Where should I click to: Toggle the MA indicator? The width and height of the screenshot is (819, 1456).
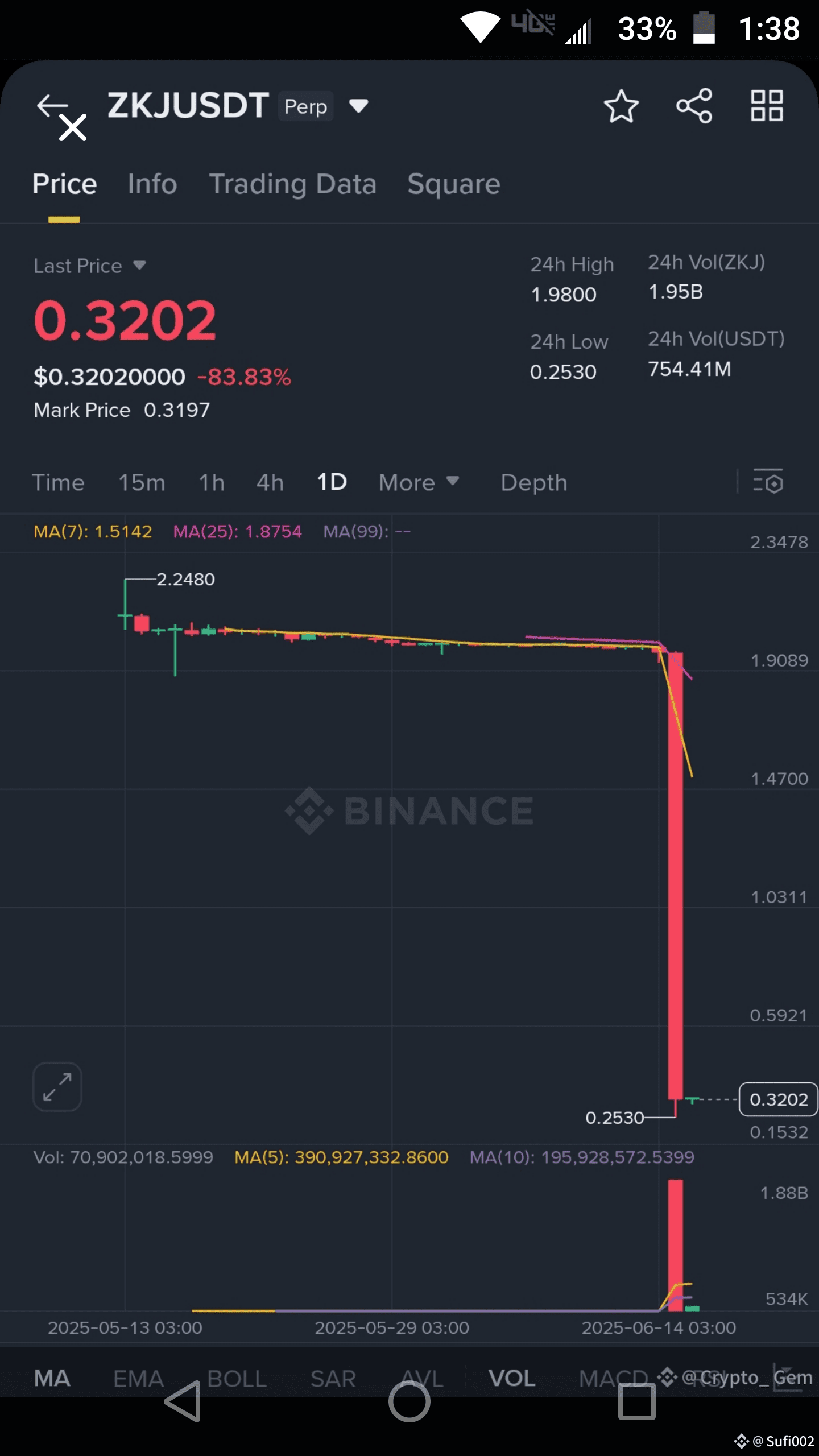pos(52,1378)
